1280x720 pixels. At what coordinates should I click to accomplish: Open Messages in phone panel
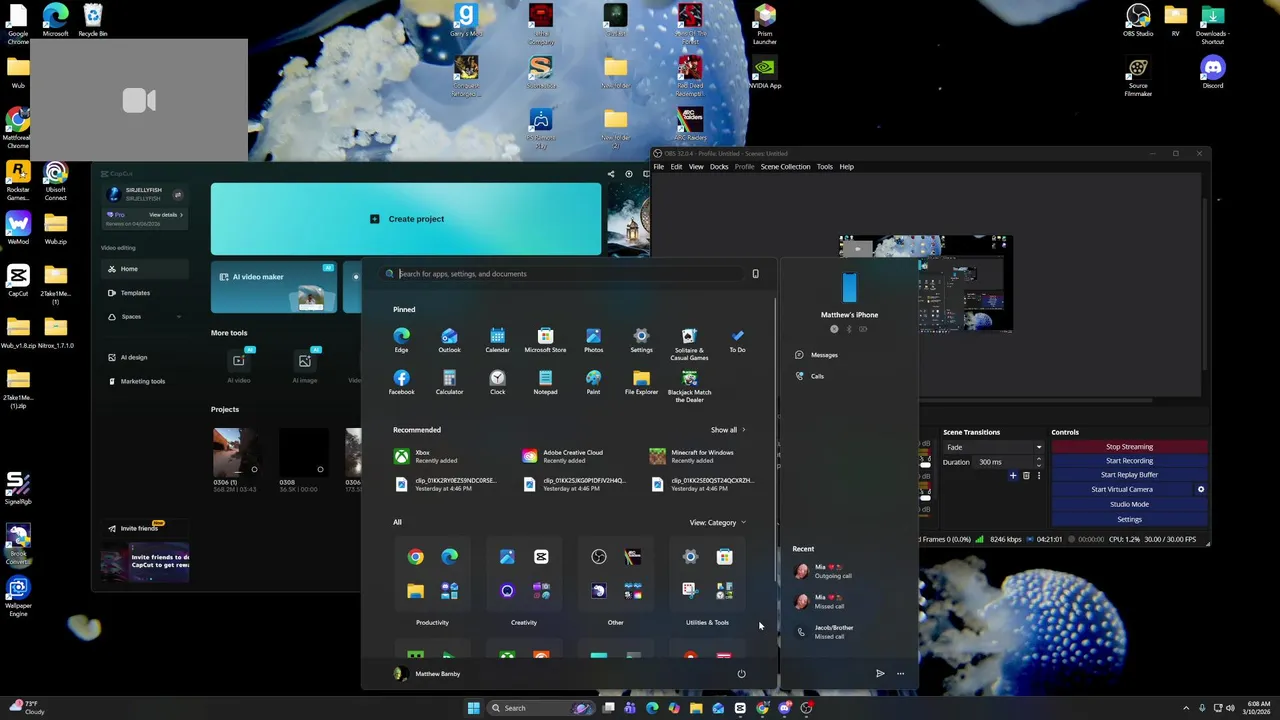[824, 355]
